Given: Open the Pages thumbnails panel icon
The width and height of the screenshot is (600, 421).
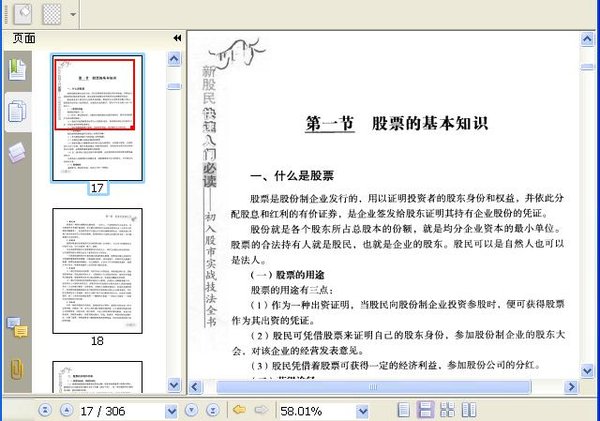Looking at the screenshot, I should point(17,112).
